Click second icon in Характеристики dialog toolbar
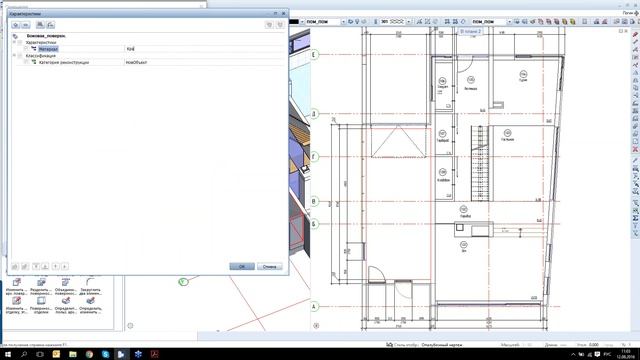Viewport: 640px width, 360px height. point(25,25)
